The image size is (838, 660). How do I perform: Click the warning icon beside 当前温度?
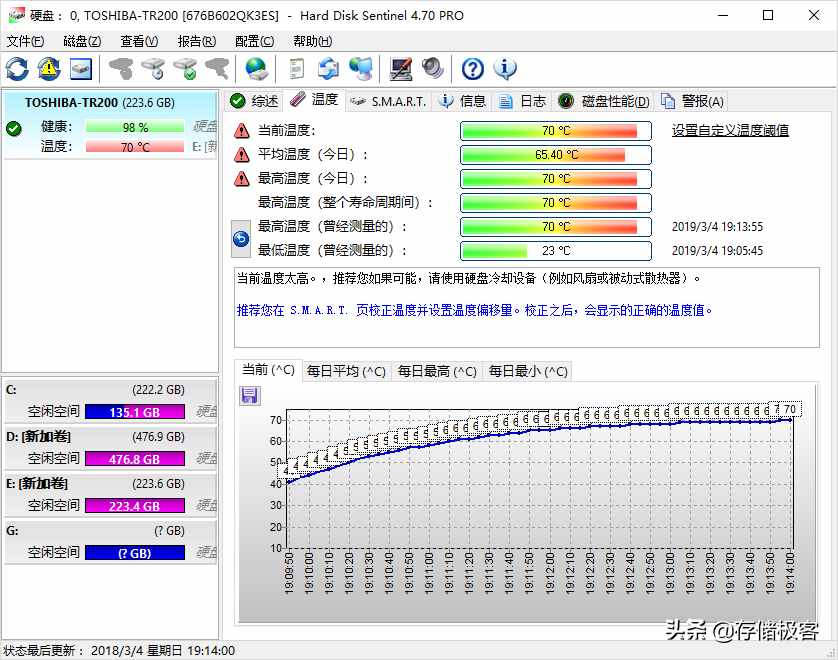coord(242,130)
